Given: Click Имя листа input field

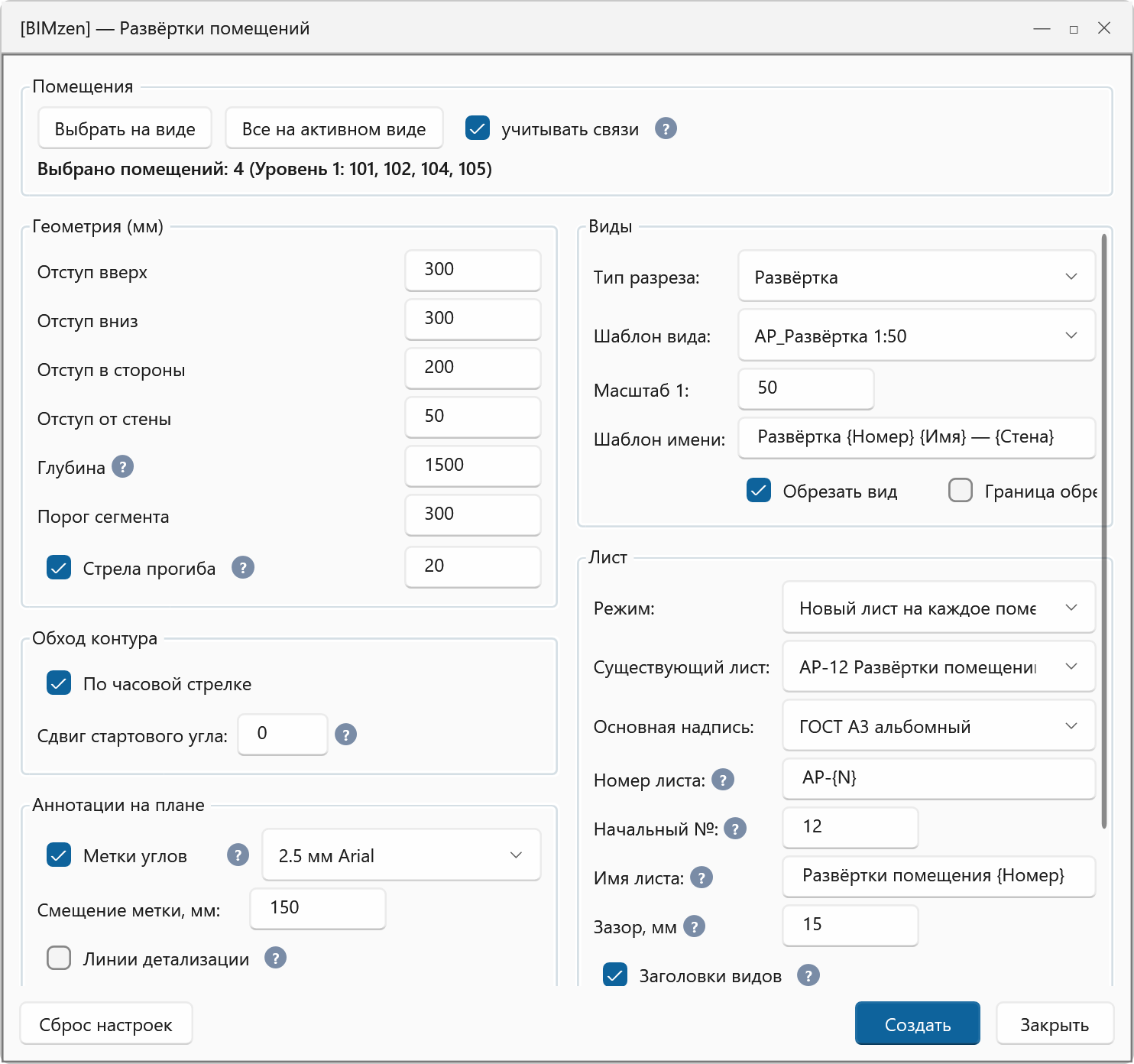Looking at the screenshot, I should 939,876.
